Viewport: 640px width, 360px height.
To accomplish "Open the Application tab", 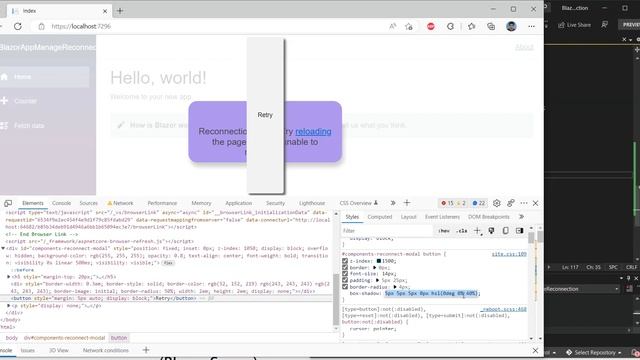I will (x=238, y=203).
